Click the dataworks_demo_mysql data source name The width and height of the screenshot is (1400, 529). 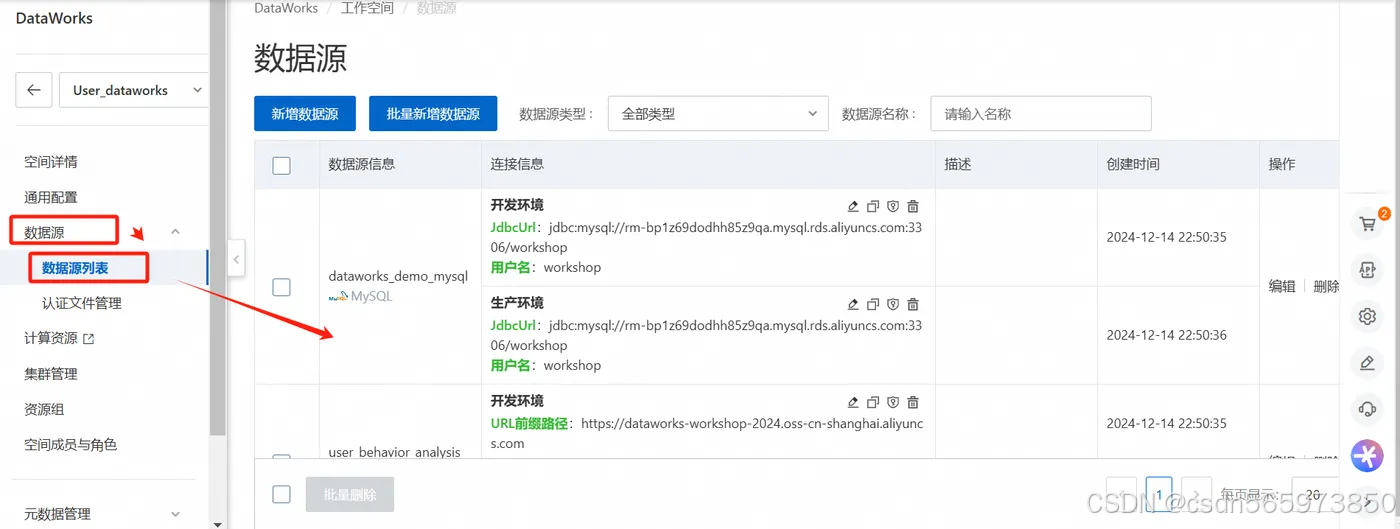[x=398, y=276]
